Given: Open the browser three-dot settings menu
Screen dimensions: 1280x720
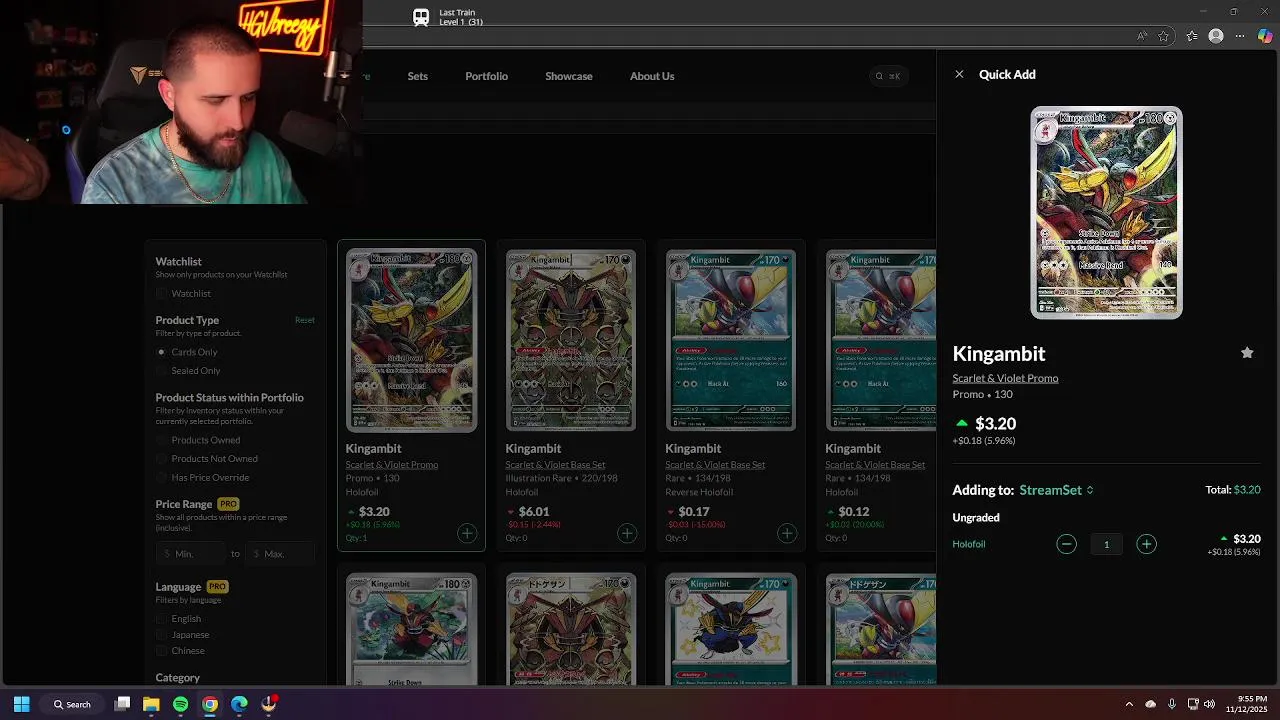Looking at the screenshot, I should coord(1240,36).
